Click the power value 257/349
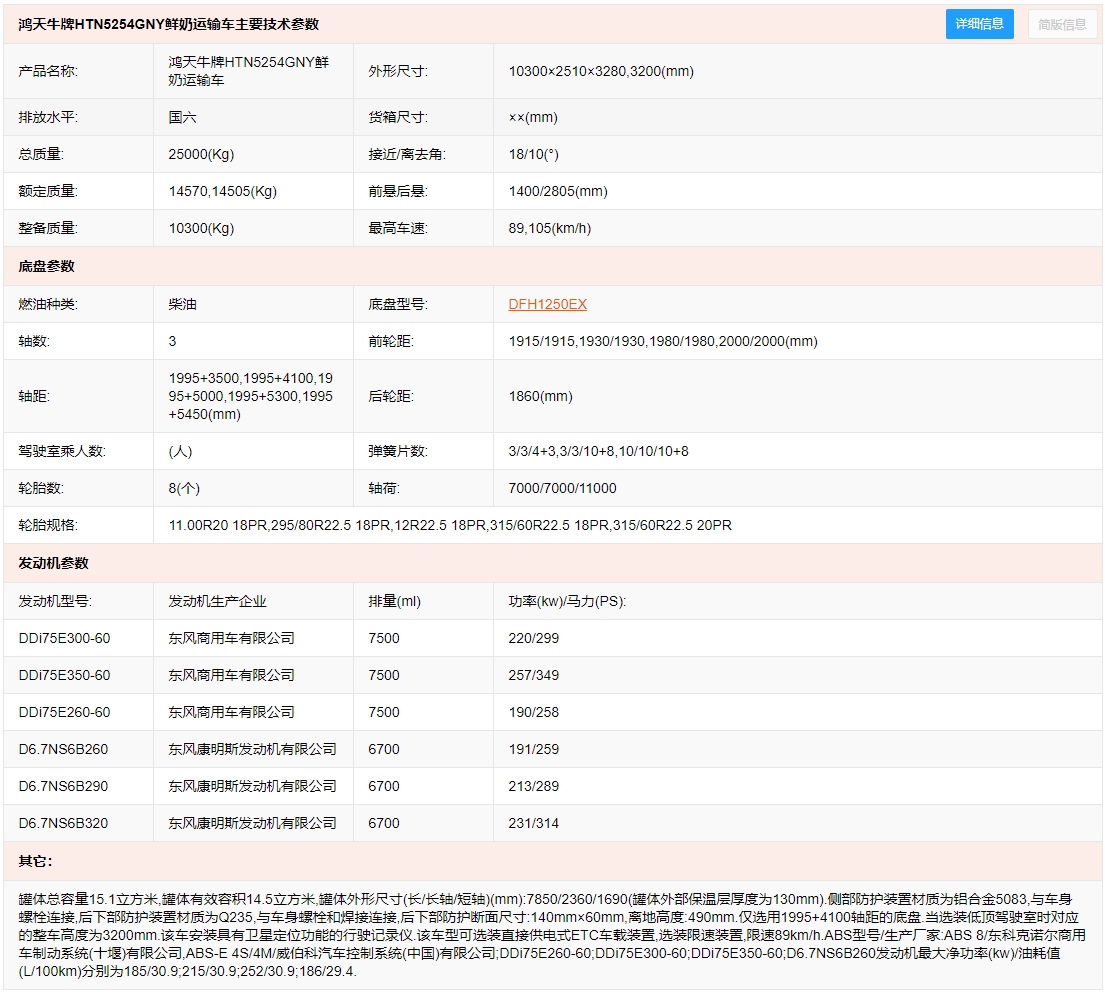The image size is (1105, 992). pos(533,675)
